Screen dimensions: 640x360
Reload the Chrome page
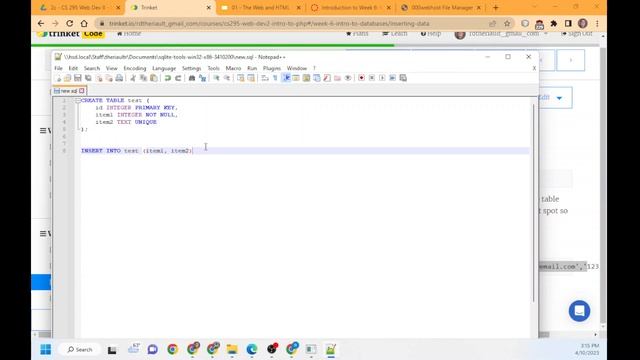[x=70, y=24]
